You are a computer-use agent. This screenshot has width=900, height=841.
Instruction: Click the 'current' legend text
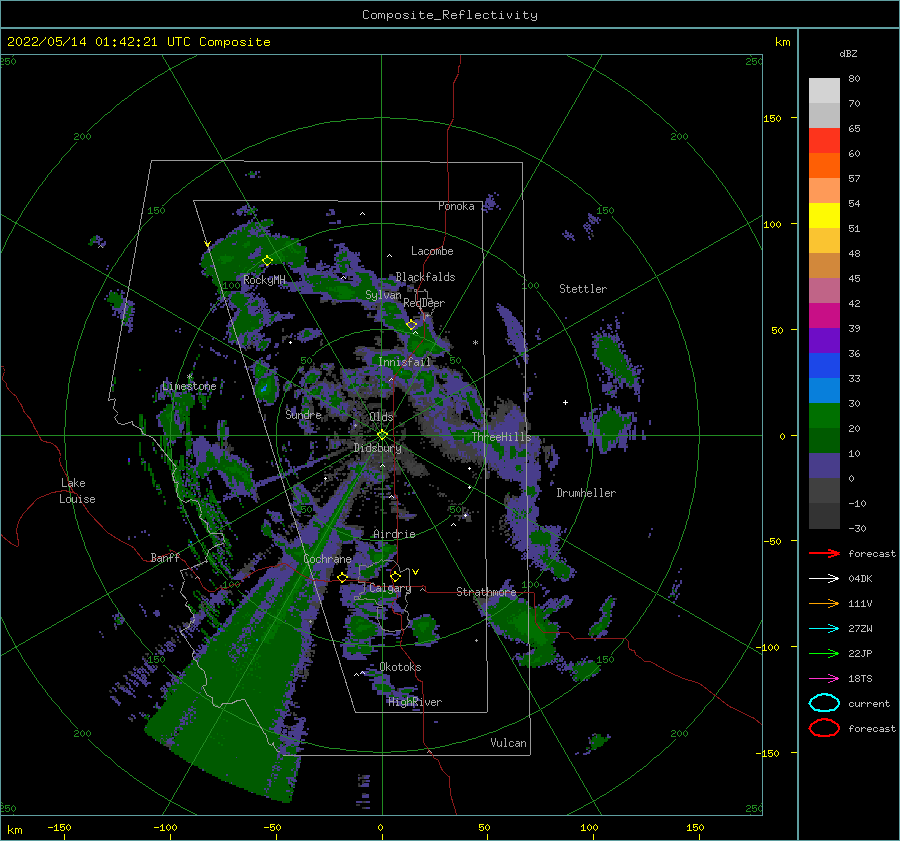869,703
